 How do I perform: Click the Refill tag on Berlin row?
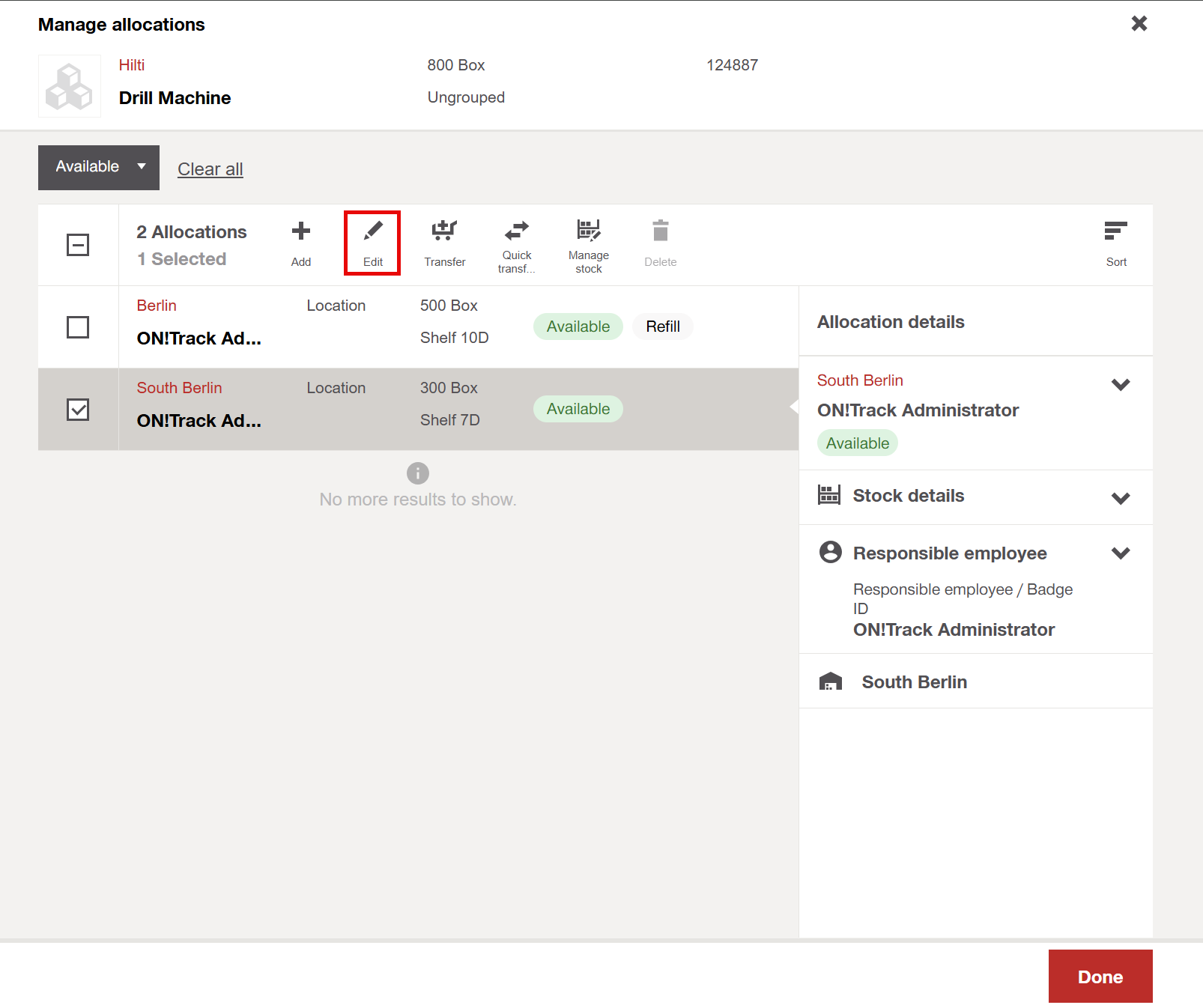[662, 327]
